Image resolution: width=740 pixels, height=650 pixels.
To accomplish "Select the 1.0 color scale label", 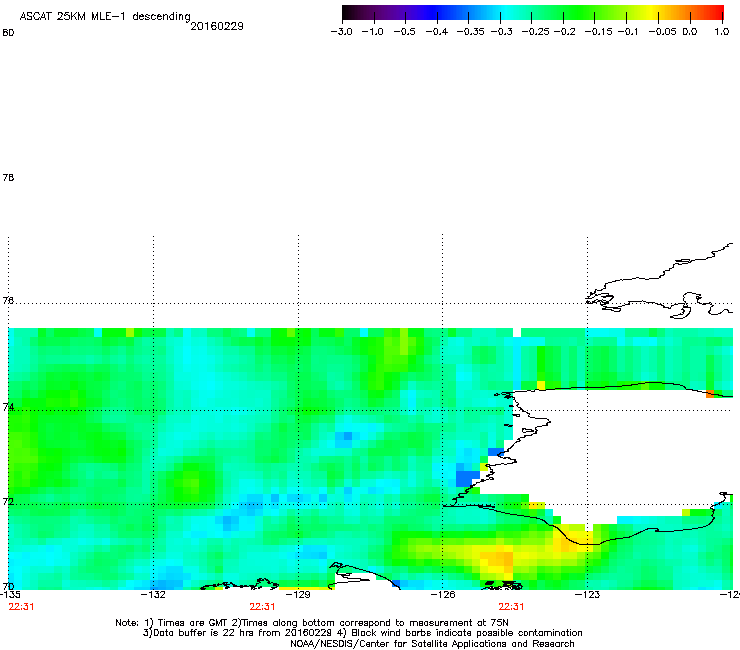I will pos(722,32).
